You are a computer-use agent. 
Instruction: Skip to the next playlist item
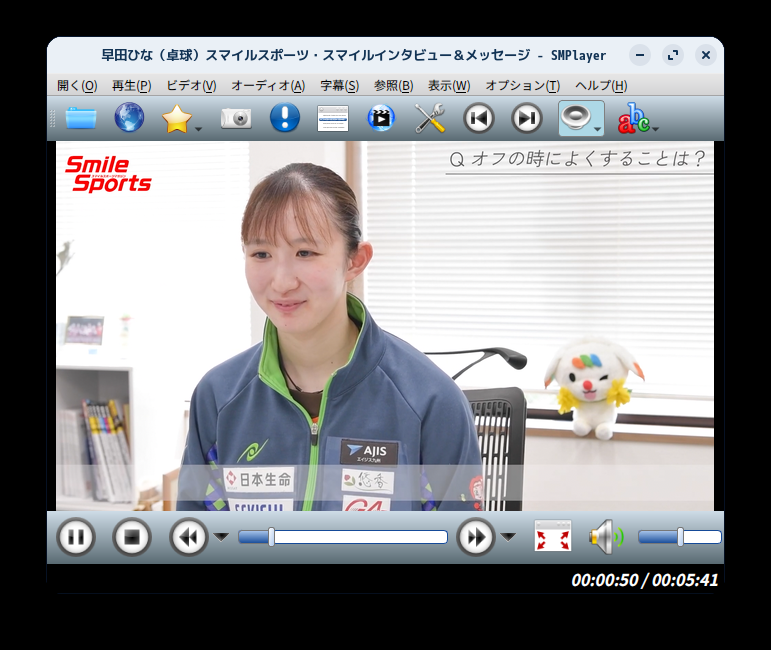[527, 118]
